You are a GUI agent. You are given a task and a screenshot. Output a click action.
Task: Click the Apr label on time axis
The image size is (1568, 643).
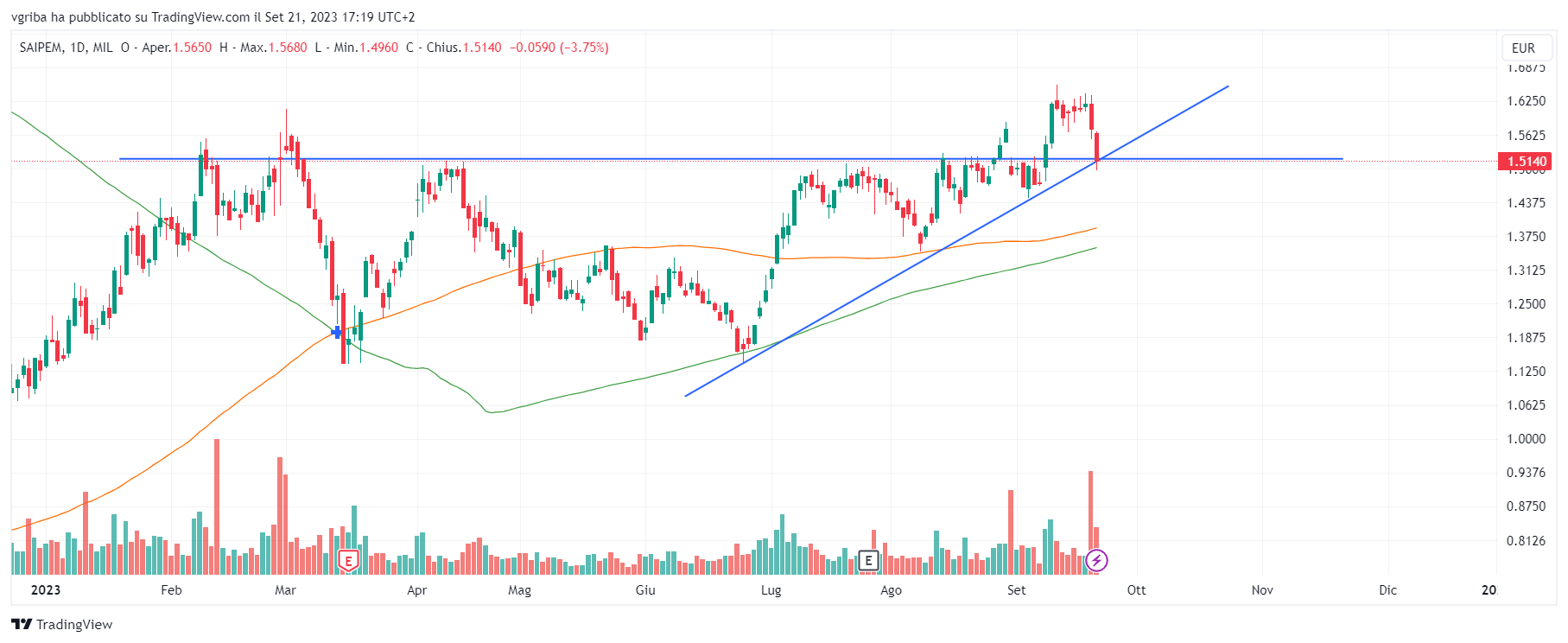pyautogui.click(x=416, y=590)
